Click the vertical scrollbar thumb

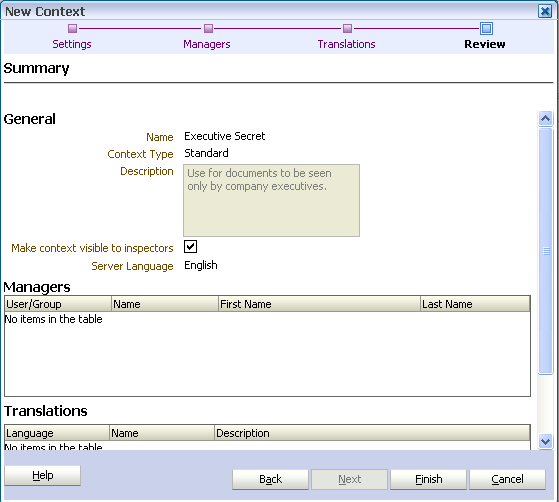click(545, 251)
